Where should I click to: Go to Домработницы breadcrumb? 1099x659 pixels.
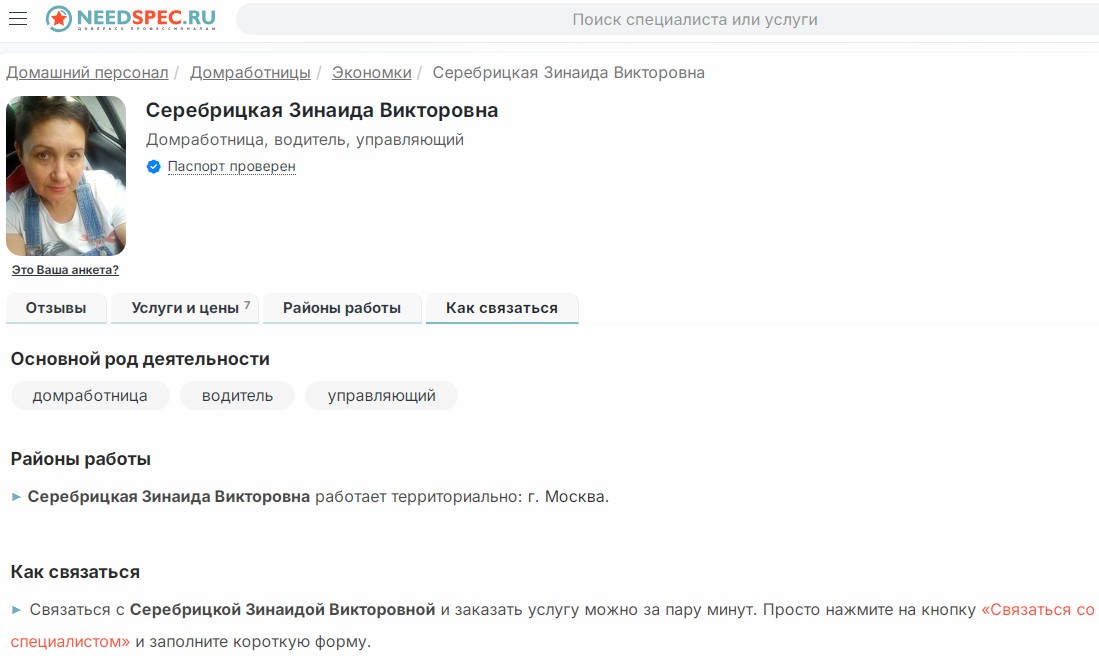click(x=250, y=73)
